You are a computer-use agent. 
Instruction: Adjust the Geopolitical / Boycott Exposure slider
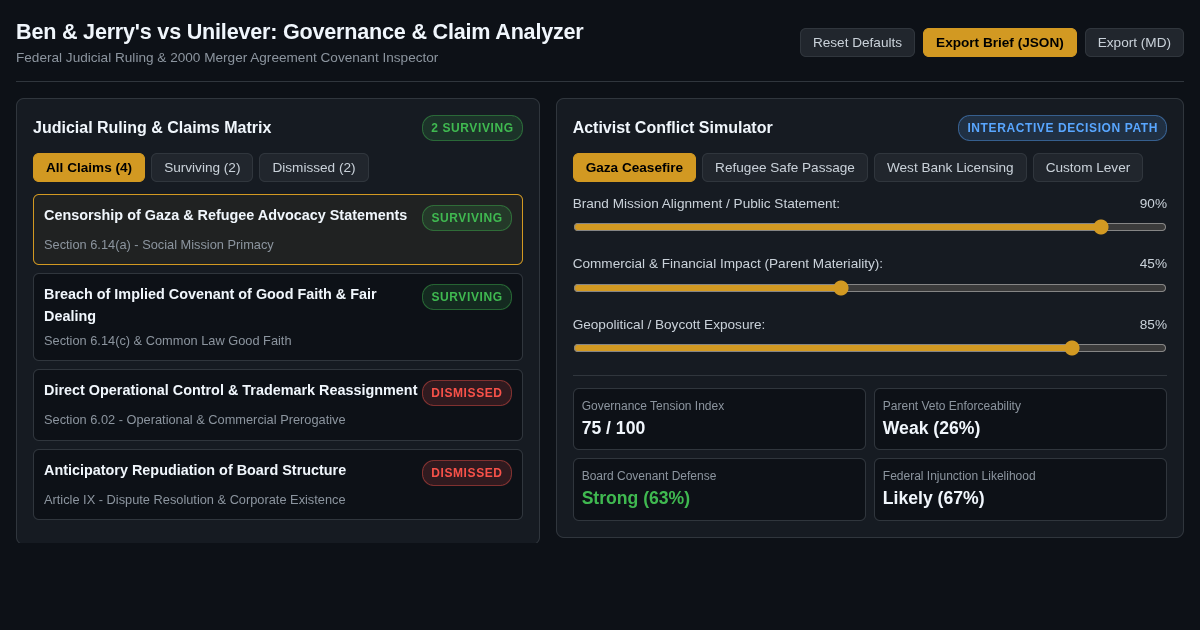click(x=870, y=348)
